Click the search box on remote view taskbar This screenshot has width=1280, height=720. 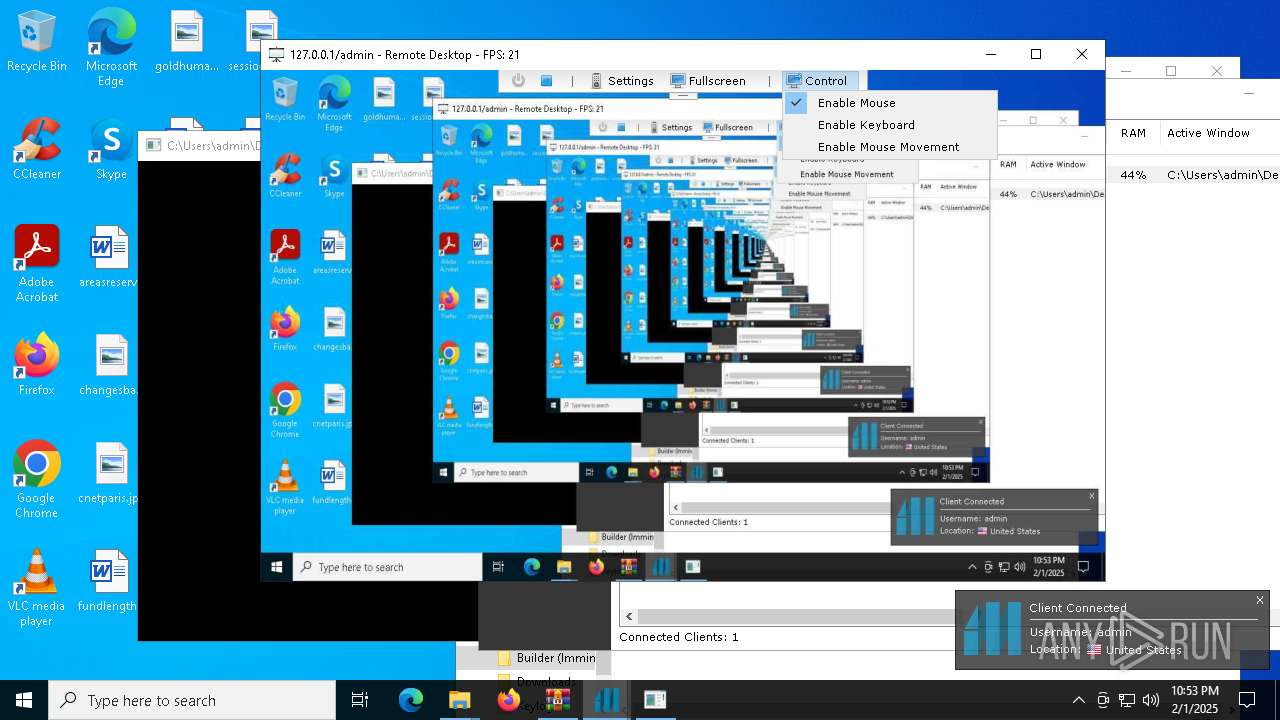coord(388,567)
